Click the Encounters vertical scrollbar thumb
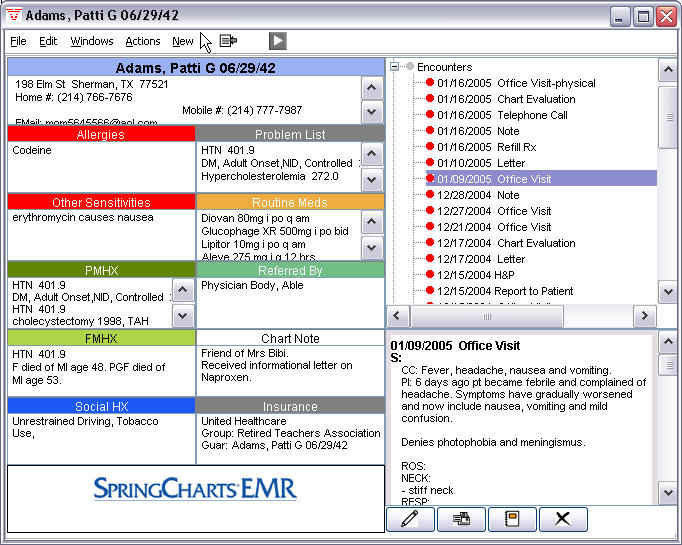The image size is (682, 545). coord(669,117)
